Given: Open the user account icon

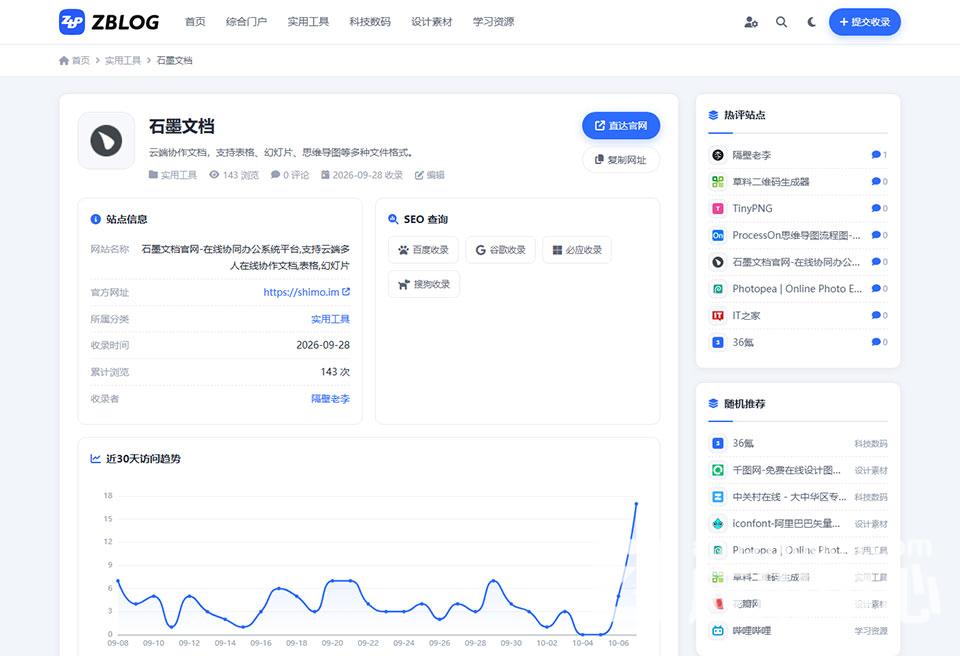Looking at the screenshot, I should click(x=751, y=22).
